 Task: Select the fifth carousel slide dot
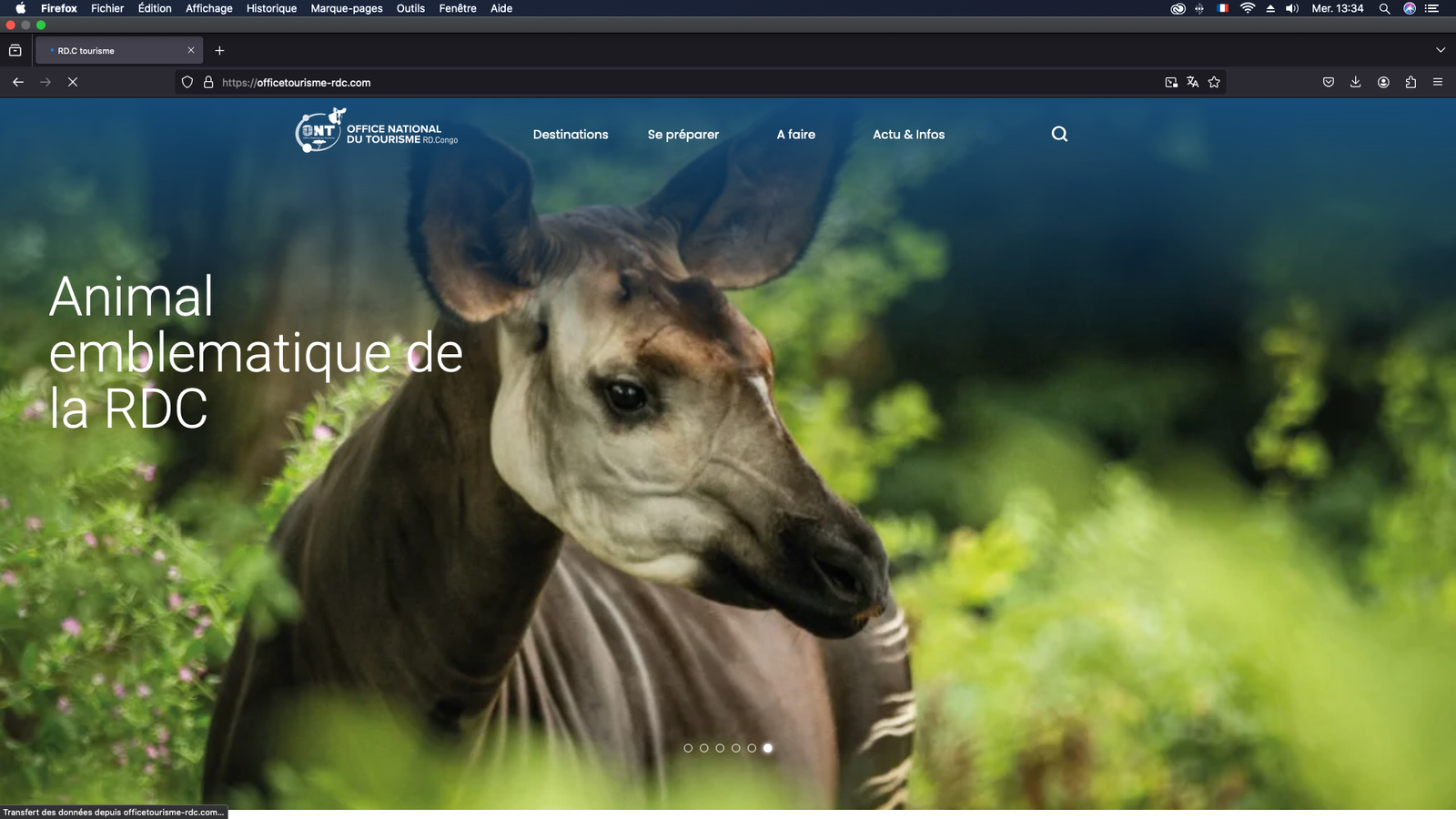point(752,748)
